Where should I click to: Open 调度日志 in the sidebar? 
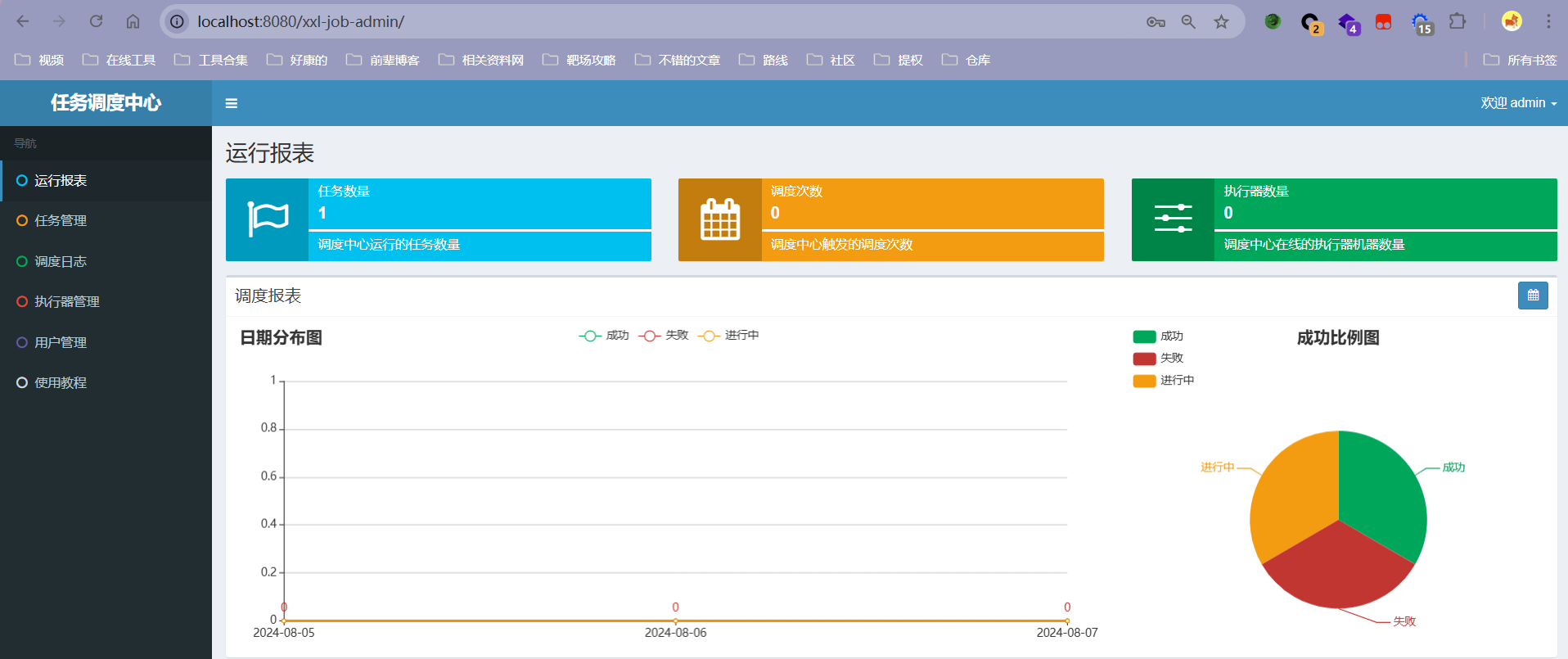(x=106, y=262)
